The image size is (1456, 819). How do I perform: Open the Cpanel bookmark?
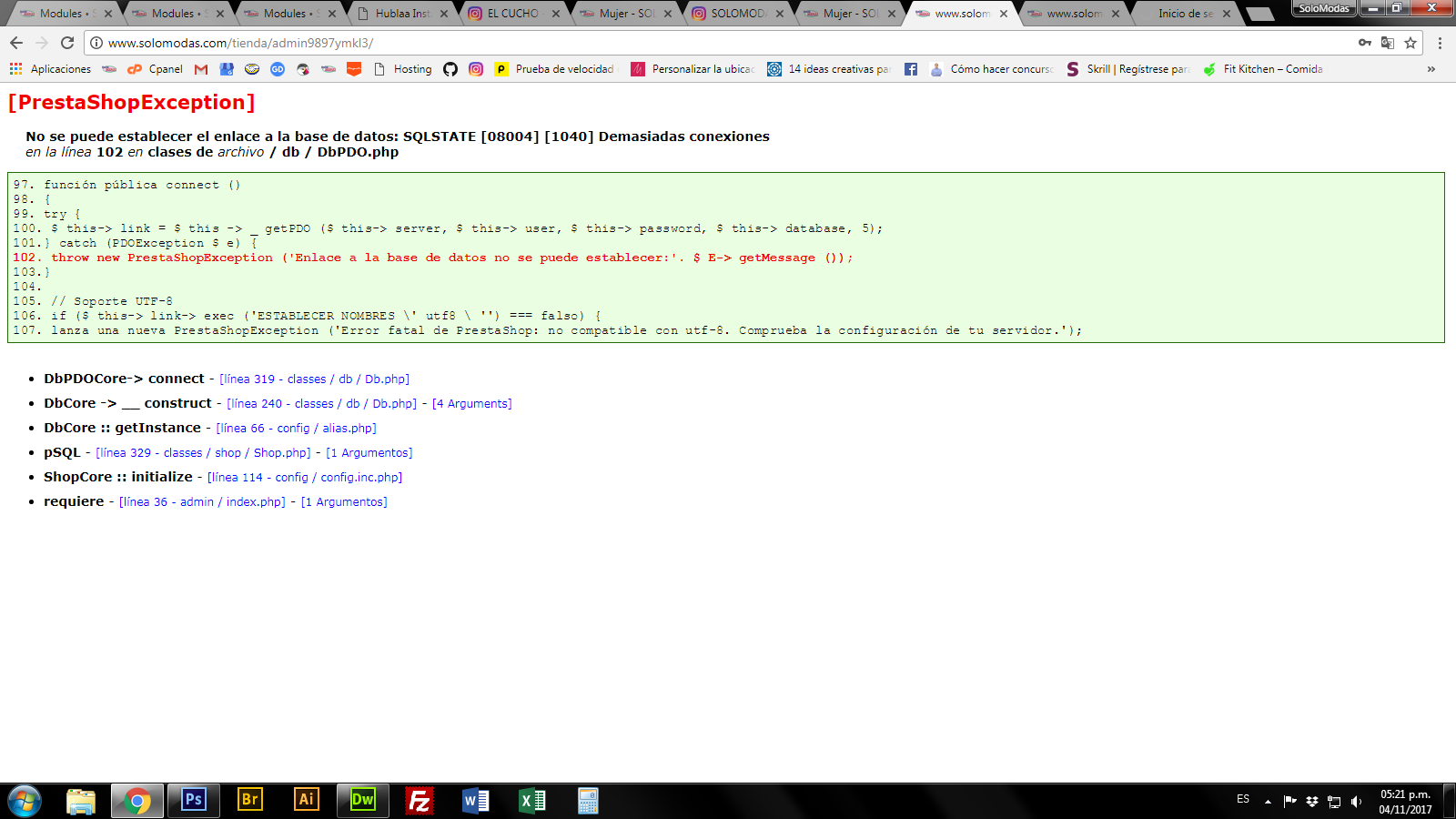tap(156, 69)
